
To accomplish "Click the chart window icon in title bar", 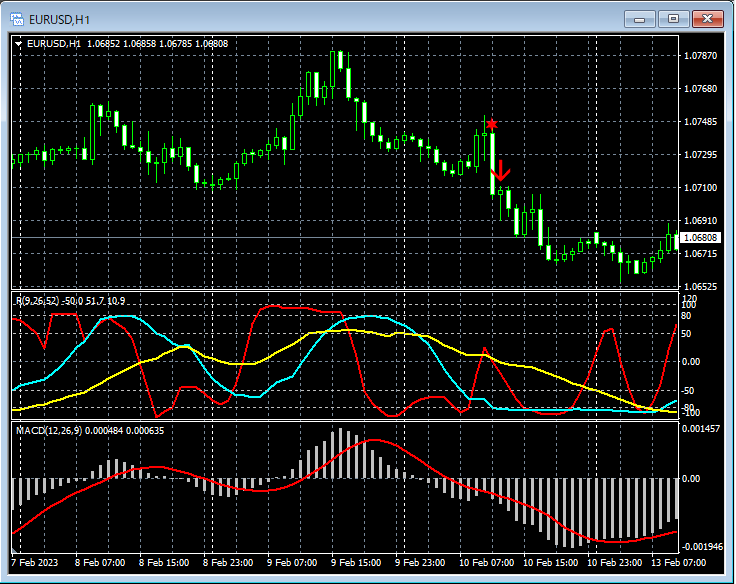I will pos(16,18).
